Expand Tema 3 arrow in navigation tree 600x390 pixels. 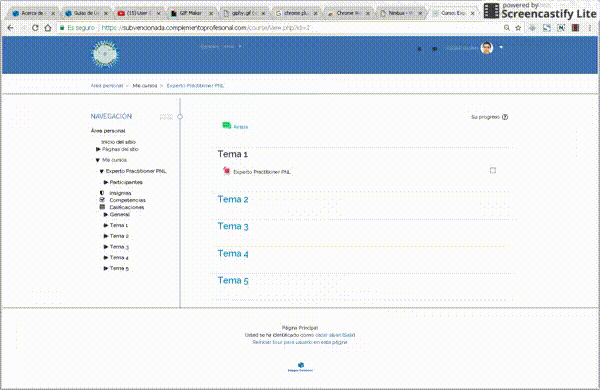pyautogui.click(x=106, y=246)
